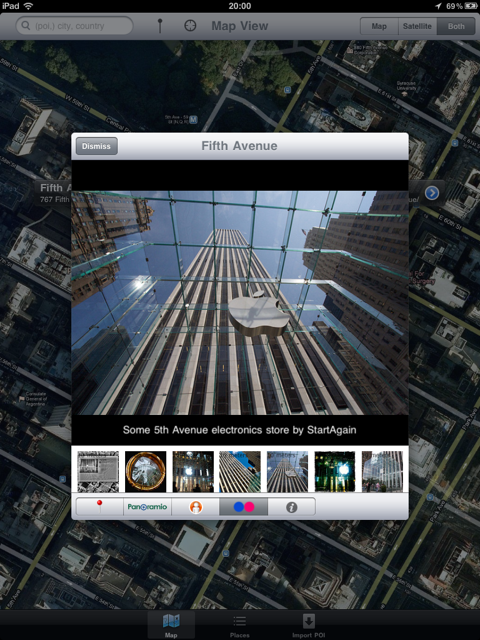The height and width of the screenshot is (640, 480).
Task: Tap the Fifth Avenue popup title
Action: 239,146
